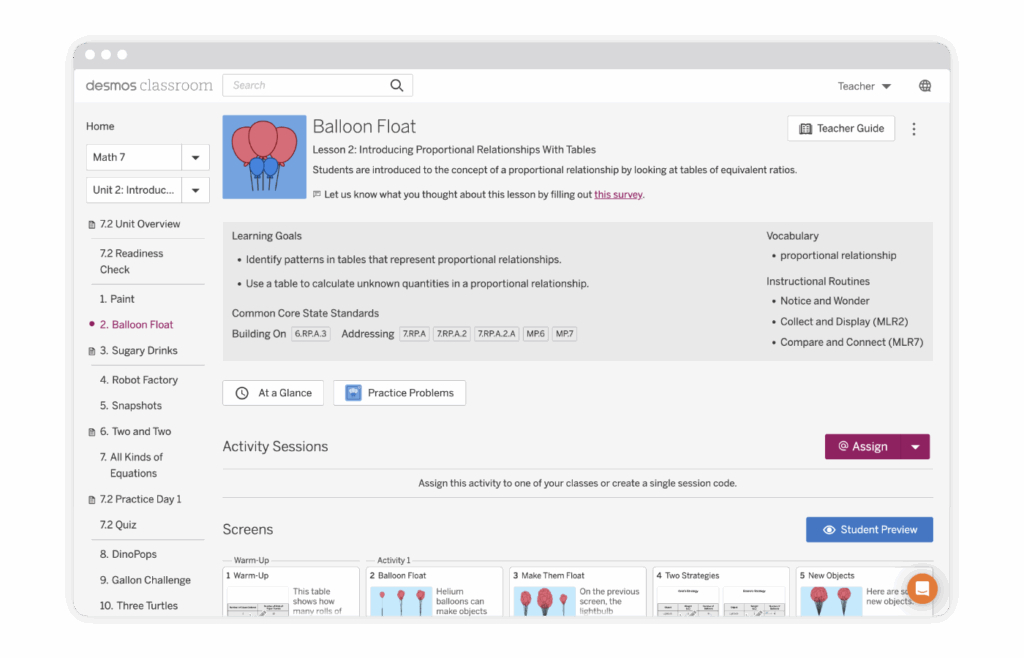The width and height of the screenshot is (1024, 658).
Task: Follow the this survey link
Action: pos(618,194)
